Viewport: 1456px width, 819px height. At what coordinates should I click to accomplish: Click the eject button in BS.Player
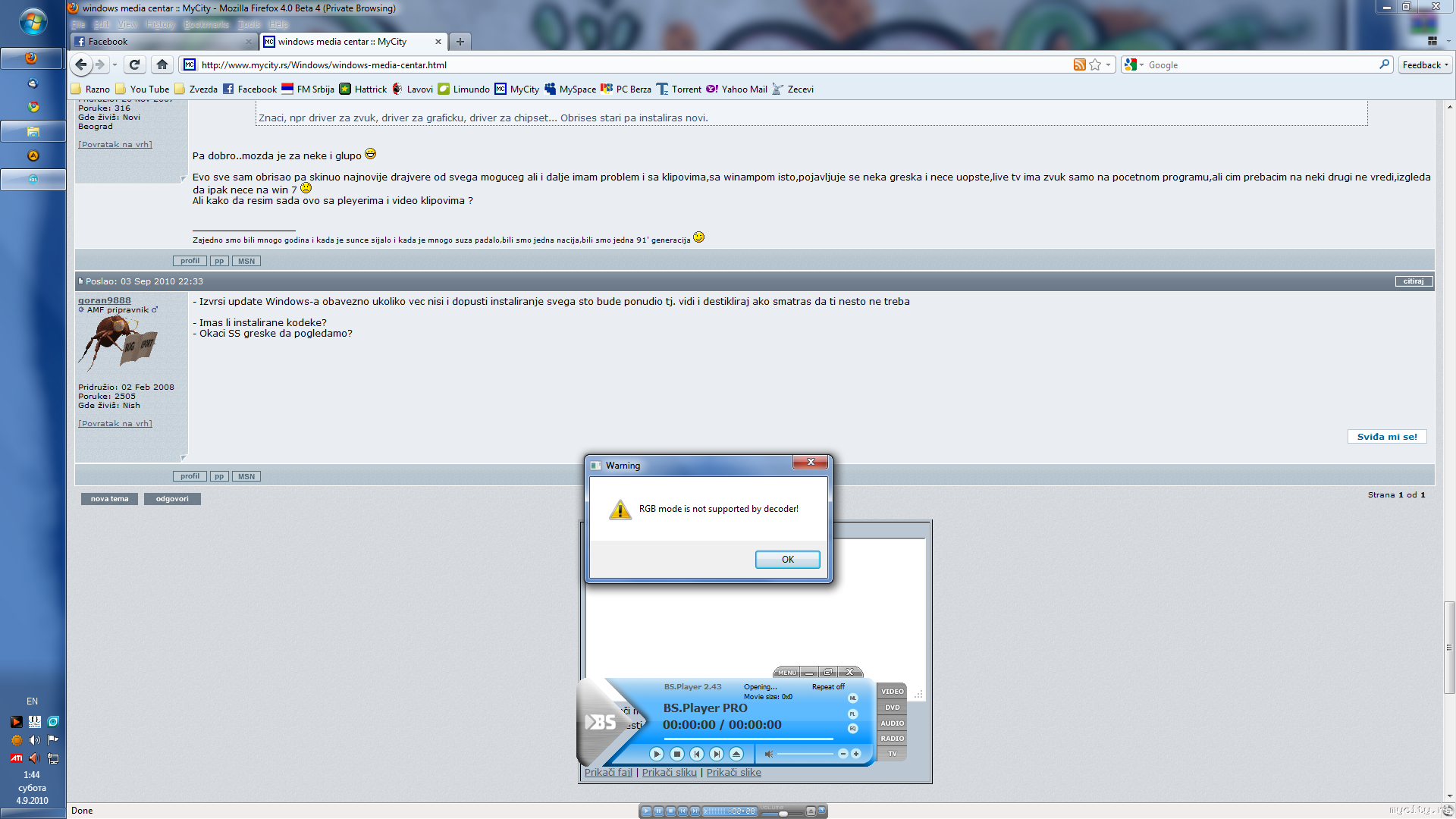pyautogui.click(x=736, y=754)
